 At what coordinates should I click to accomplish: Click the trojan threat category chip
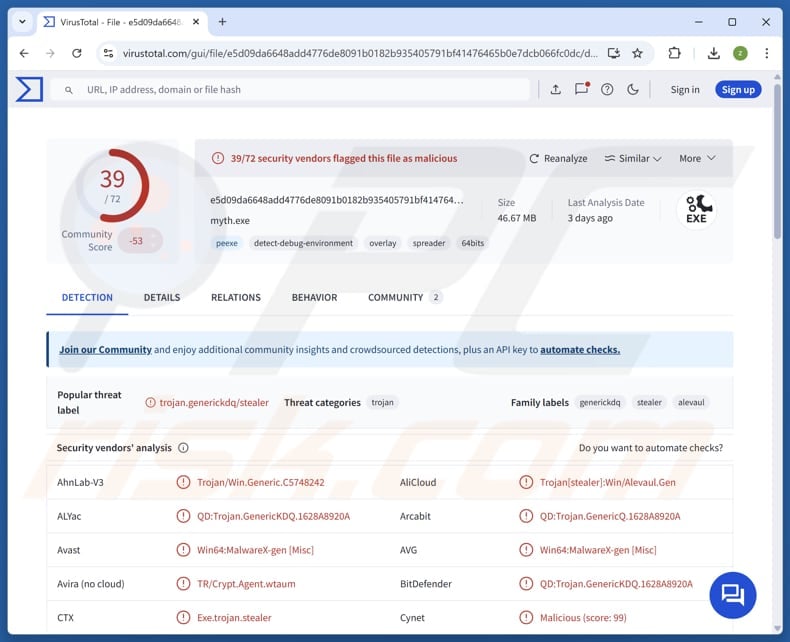[382, 403]
